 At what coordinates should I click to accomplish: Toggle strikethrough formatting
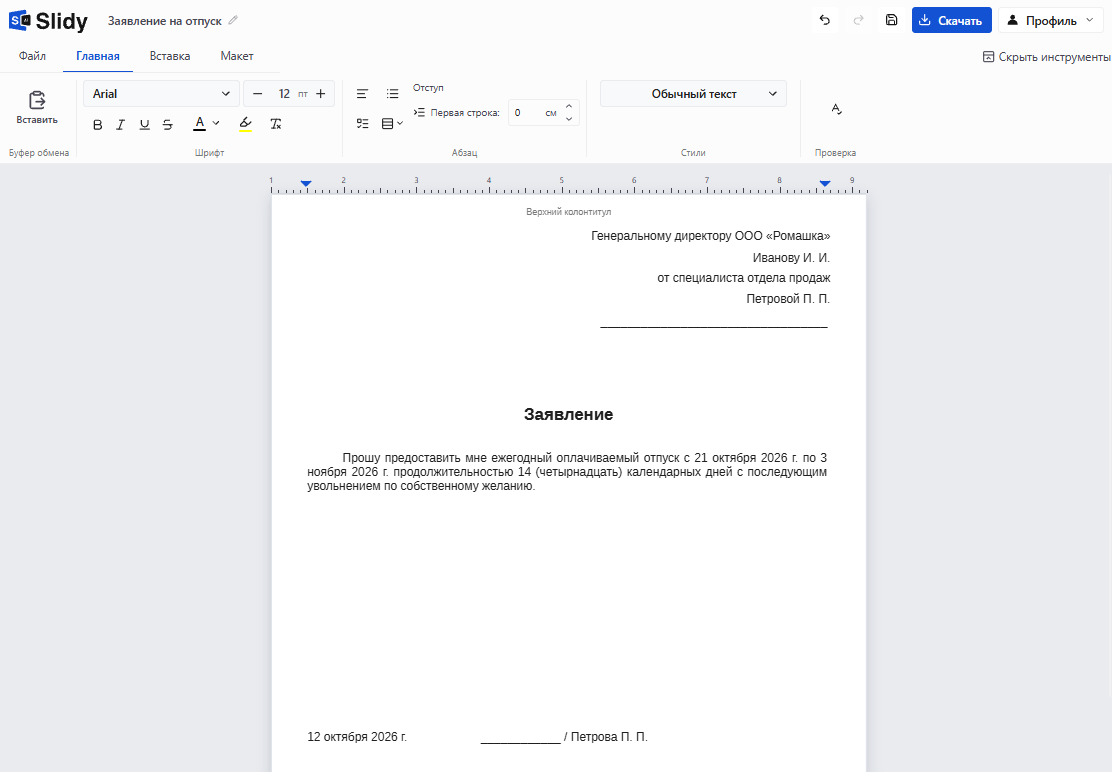(x=167, y=125)
